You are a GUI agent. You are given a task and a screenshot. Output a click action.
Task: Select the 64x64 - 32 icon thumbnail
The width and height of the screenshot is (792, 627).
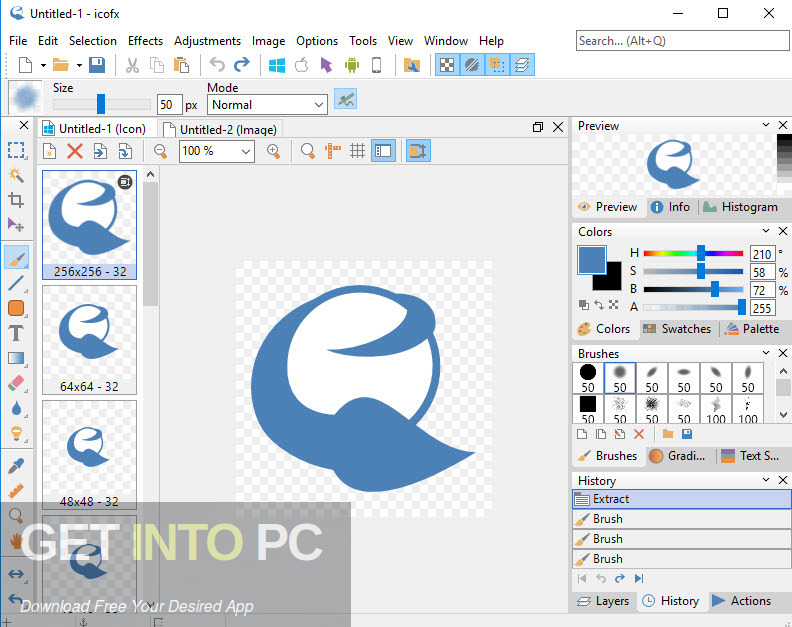[89, 340]
